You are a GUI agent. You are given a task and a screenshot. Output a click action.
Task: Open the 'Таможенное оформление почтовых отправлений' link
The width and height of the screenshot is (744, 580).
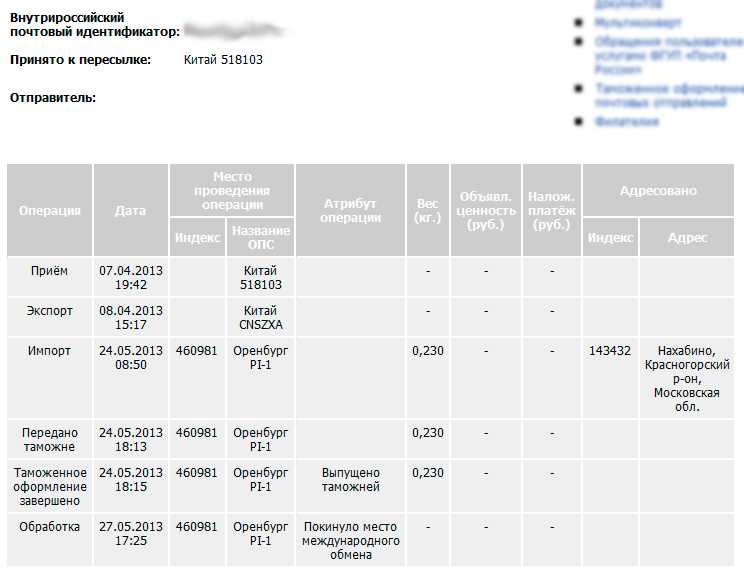pos(669,95)
